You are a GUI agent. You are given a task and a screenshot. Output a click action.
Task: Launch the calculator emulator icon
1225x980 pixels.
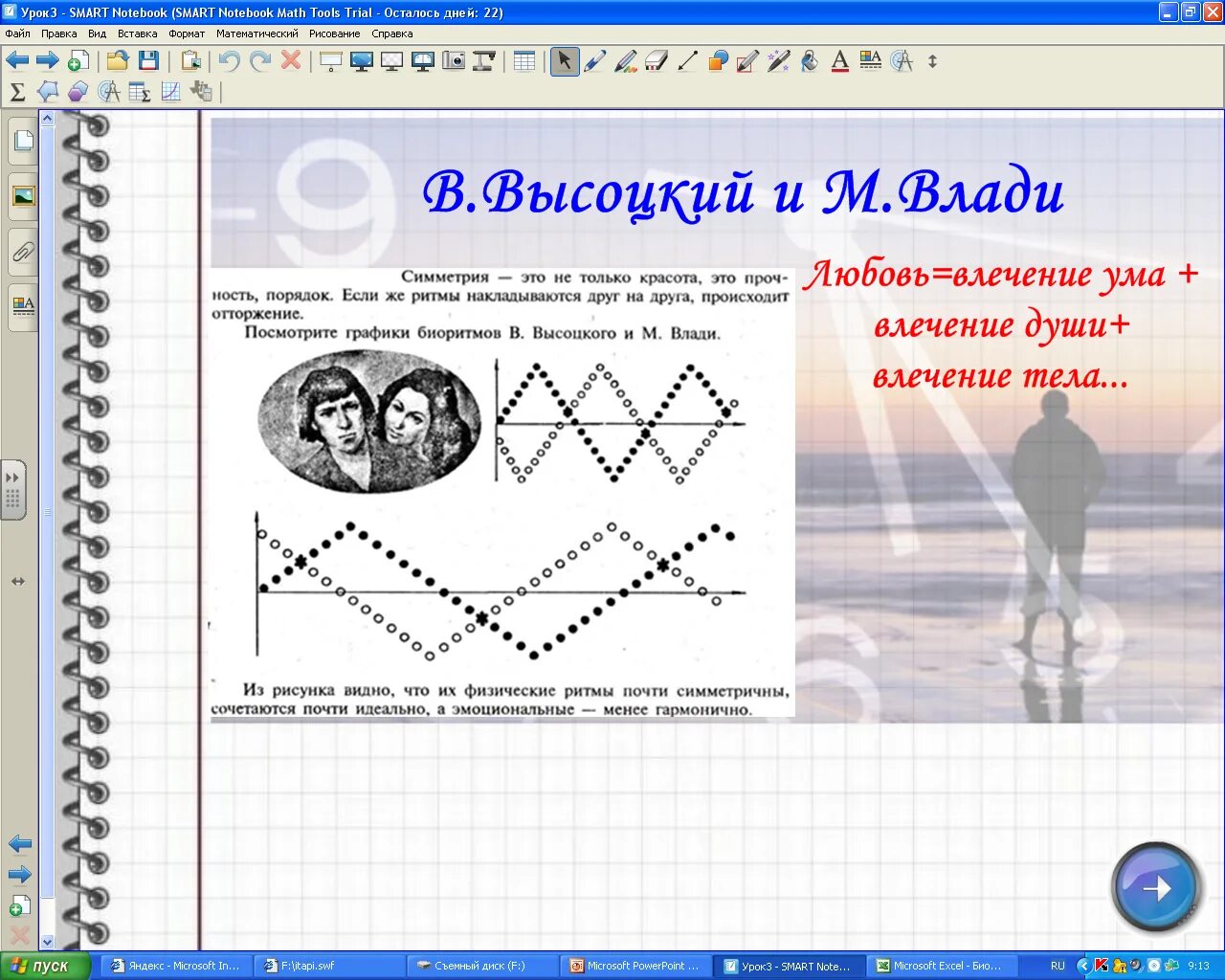coord(201,92)
